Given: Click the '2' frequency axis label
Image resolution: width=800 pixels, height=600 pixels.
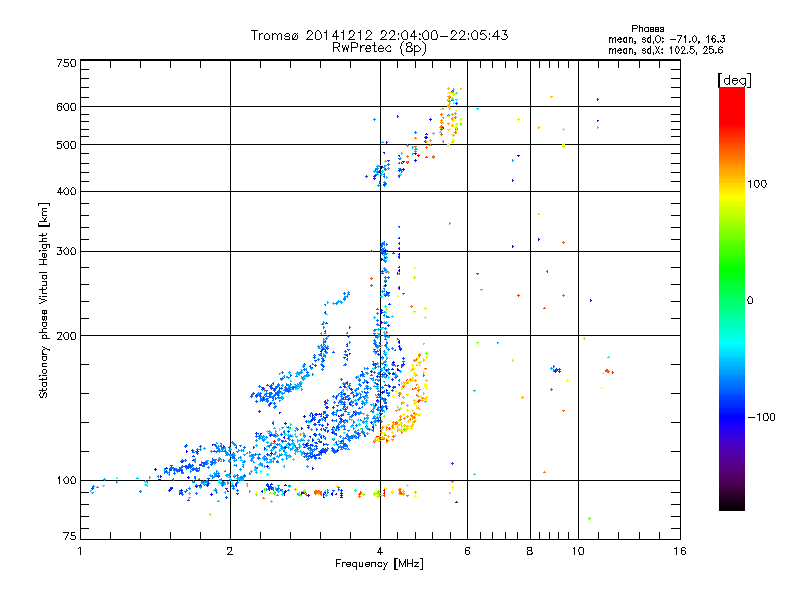Looking at the screenshot, I should pyautogui.click(x=230, y=552).
